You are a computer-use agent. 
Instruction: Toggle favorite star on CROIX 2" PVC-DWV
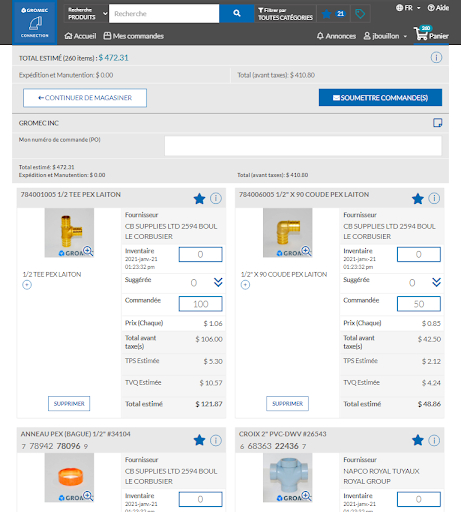pyautogui.click(x=418, y=440)
